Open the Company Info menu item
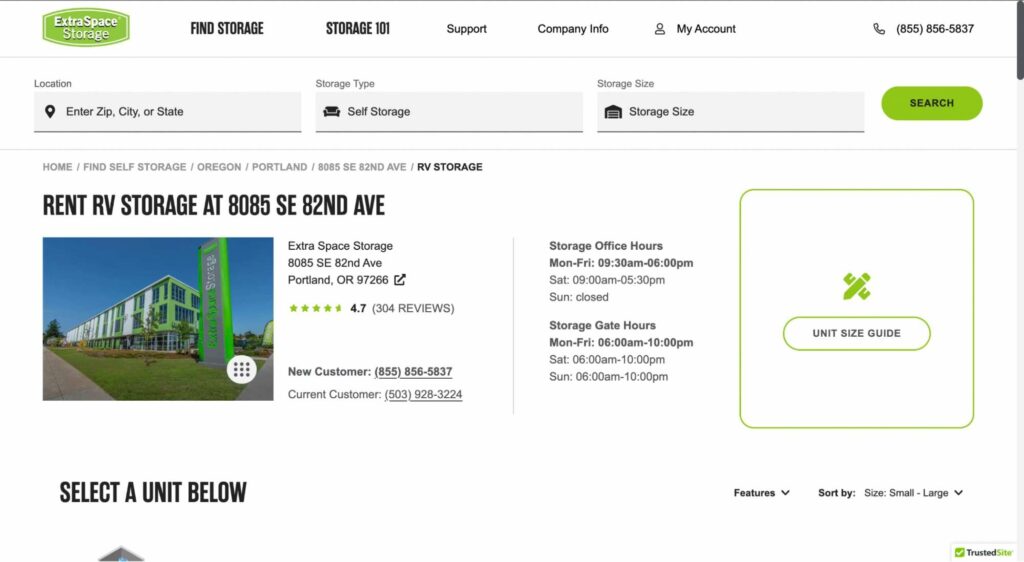This screenshot has width=1024, height=562. 573,29
